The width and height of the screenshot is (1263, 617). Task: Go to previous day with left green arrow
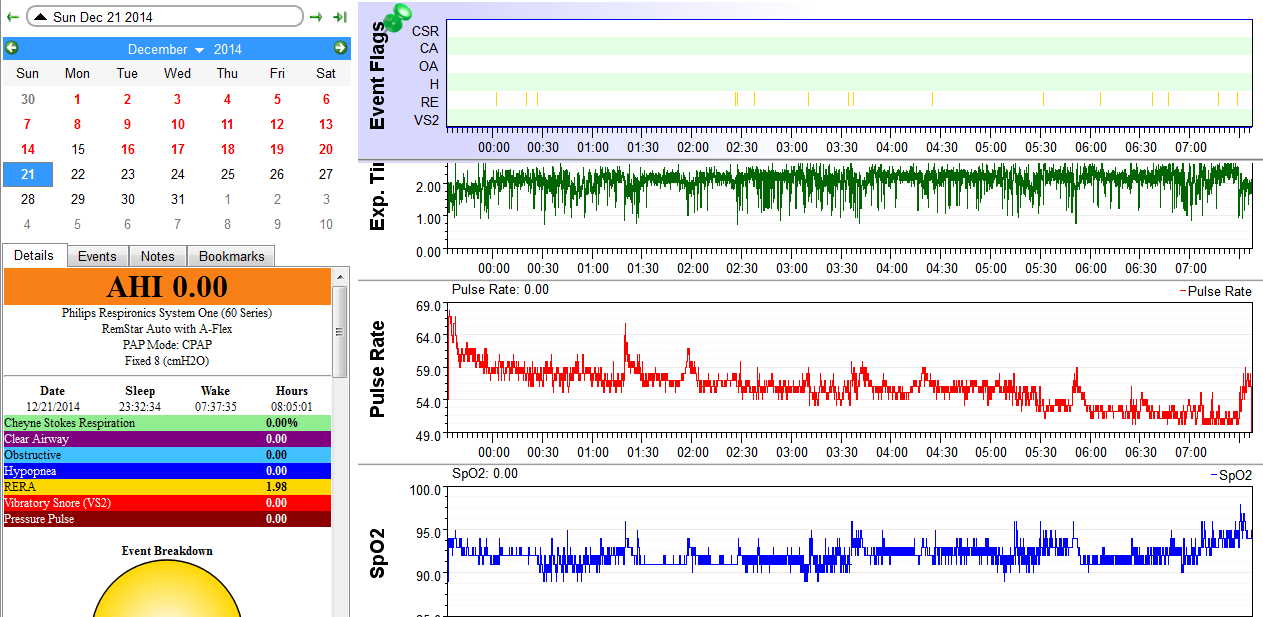click(x=13, y=17)
